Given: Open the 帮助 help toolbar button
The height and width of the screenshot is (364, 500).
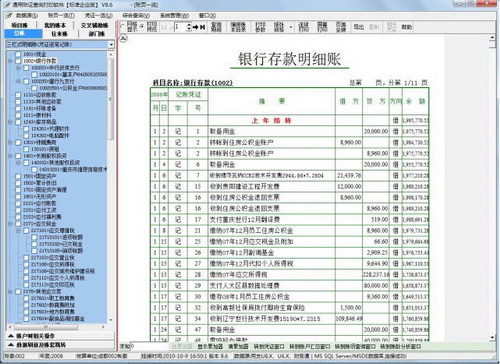Looking at the screenshot, I should (406, 27).
